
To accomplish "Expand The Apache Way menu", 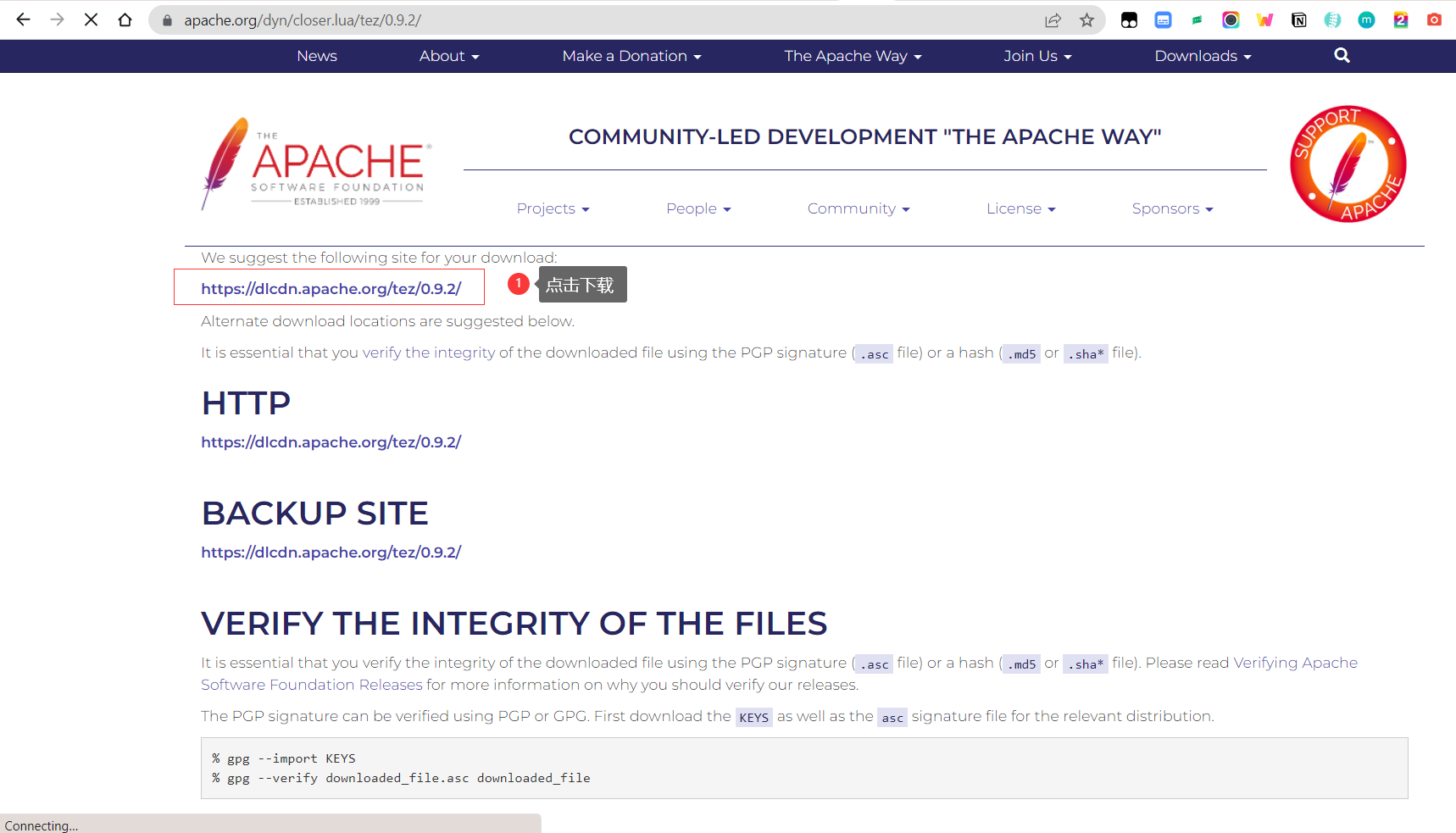I will (x=853, y=56).
